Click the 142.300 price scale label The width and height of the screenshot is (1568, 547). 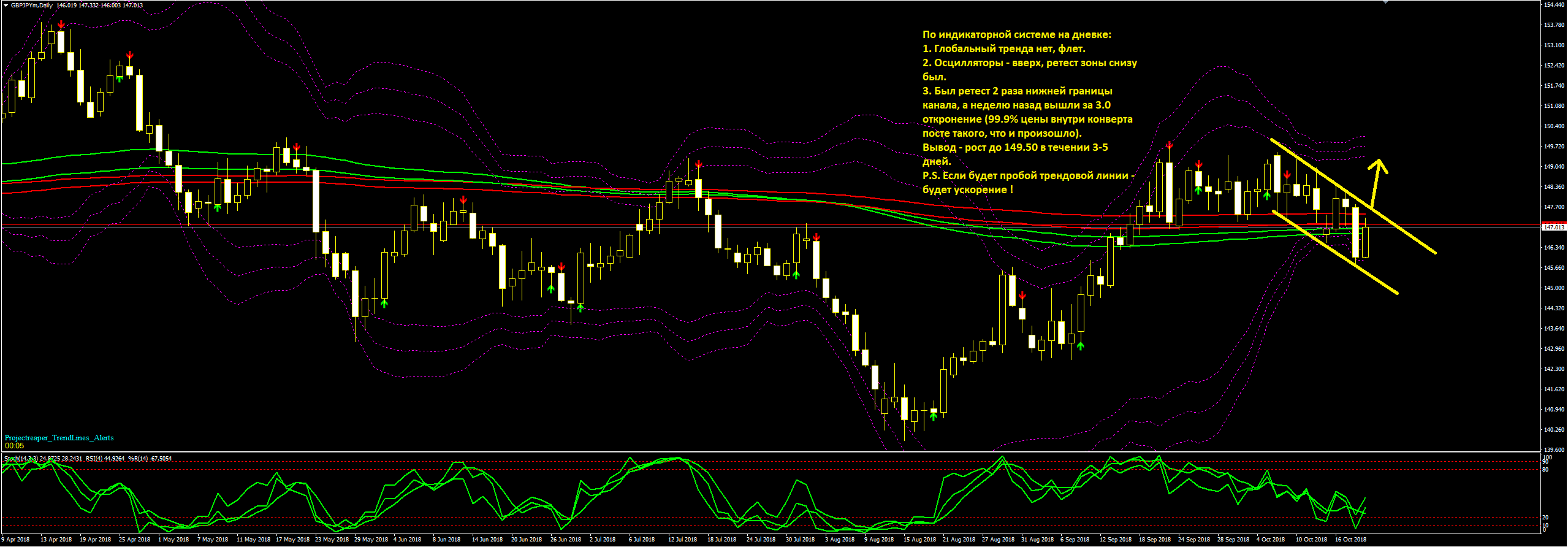click(x=1553, y=369)
